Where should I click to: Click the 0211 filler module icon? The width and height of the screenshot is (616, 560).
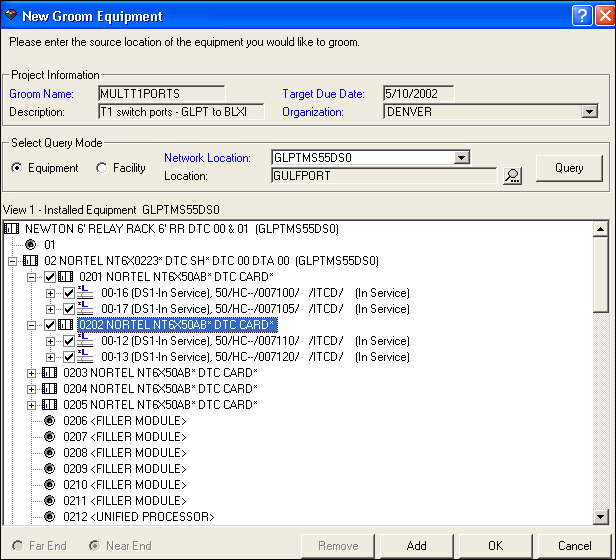[50, 501]
